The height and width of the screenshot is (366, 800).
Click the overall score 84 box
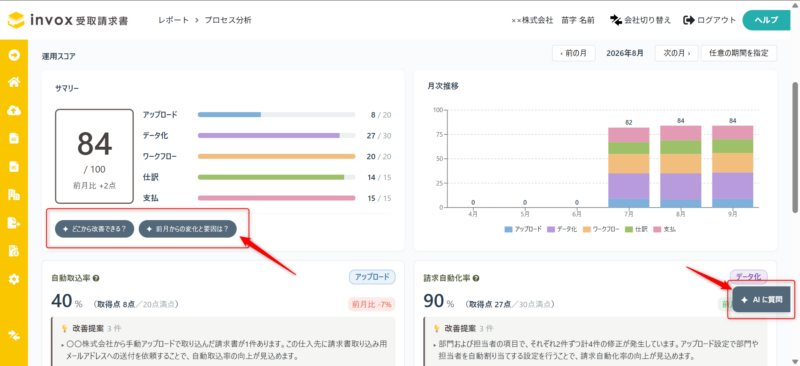(x=94, y=156)
